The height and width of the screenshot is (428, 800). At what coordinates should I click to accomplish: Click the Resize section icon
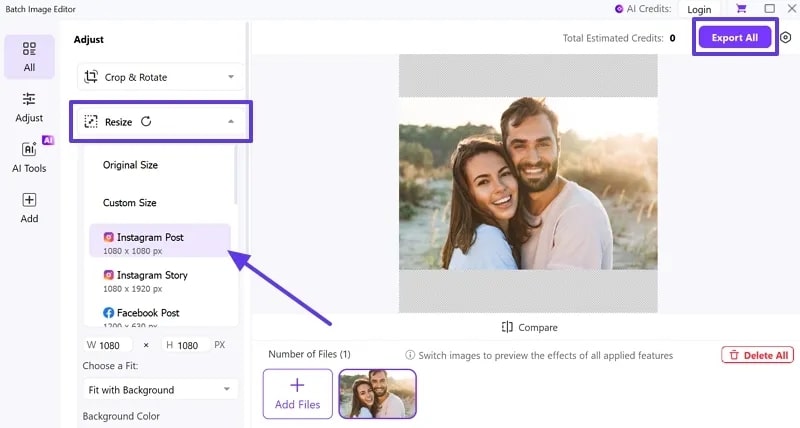click(x=91, y=121)
